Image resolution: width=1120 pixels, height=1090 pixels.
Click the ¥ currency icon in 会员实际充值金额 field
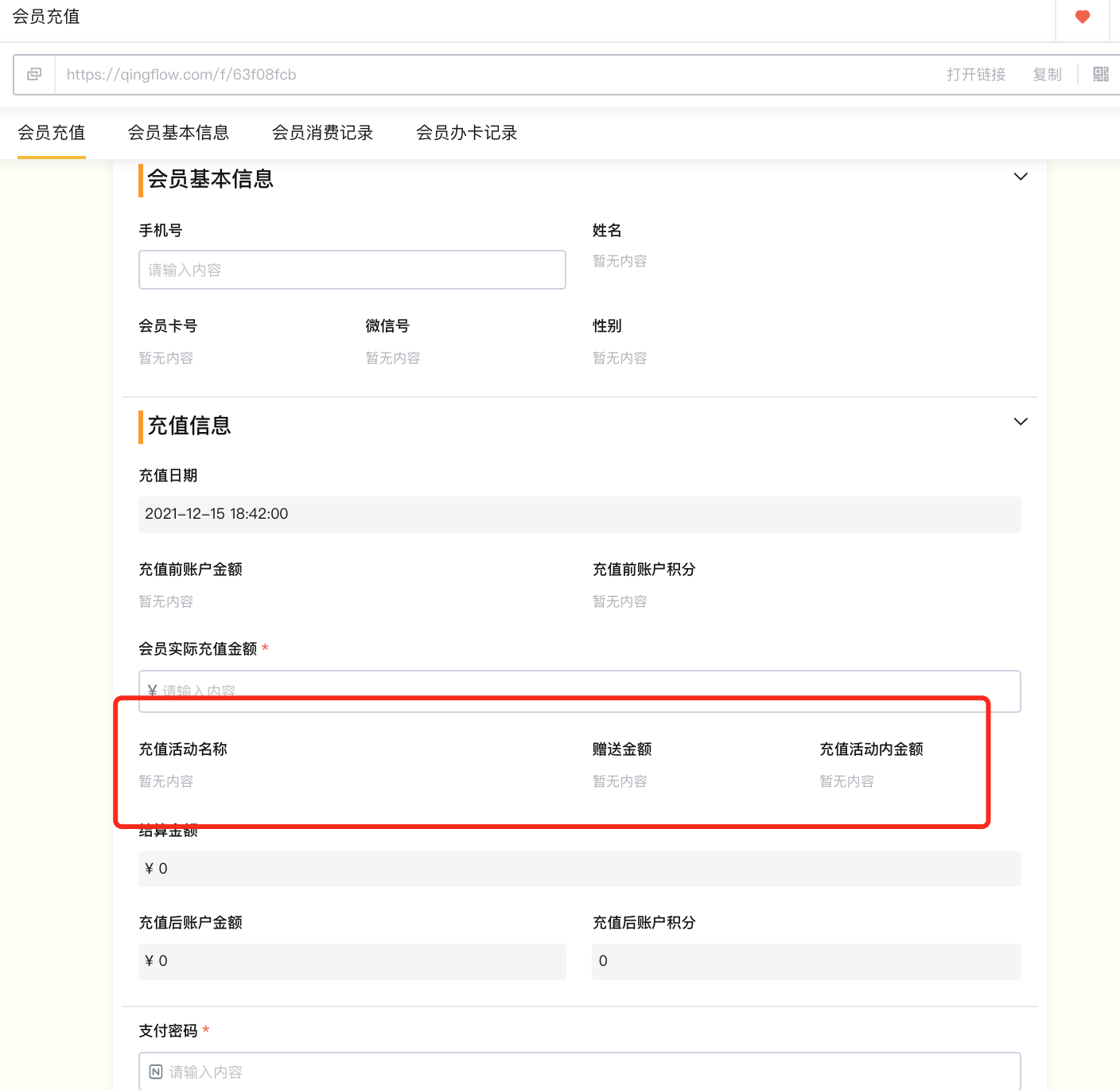[151, 691]
